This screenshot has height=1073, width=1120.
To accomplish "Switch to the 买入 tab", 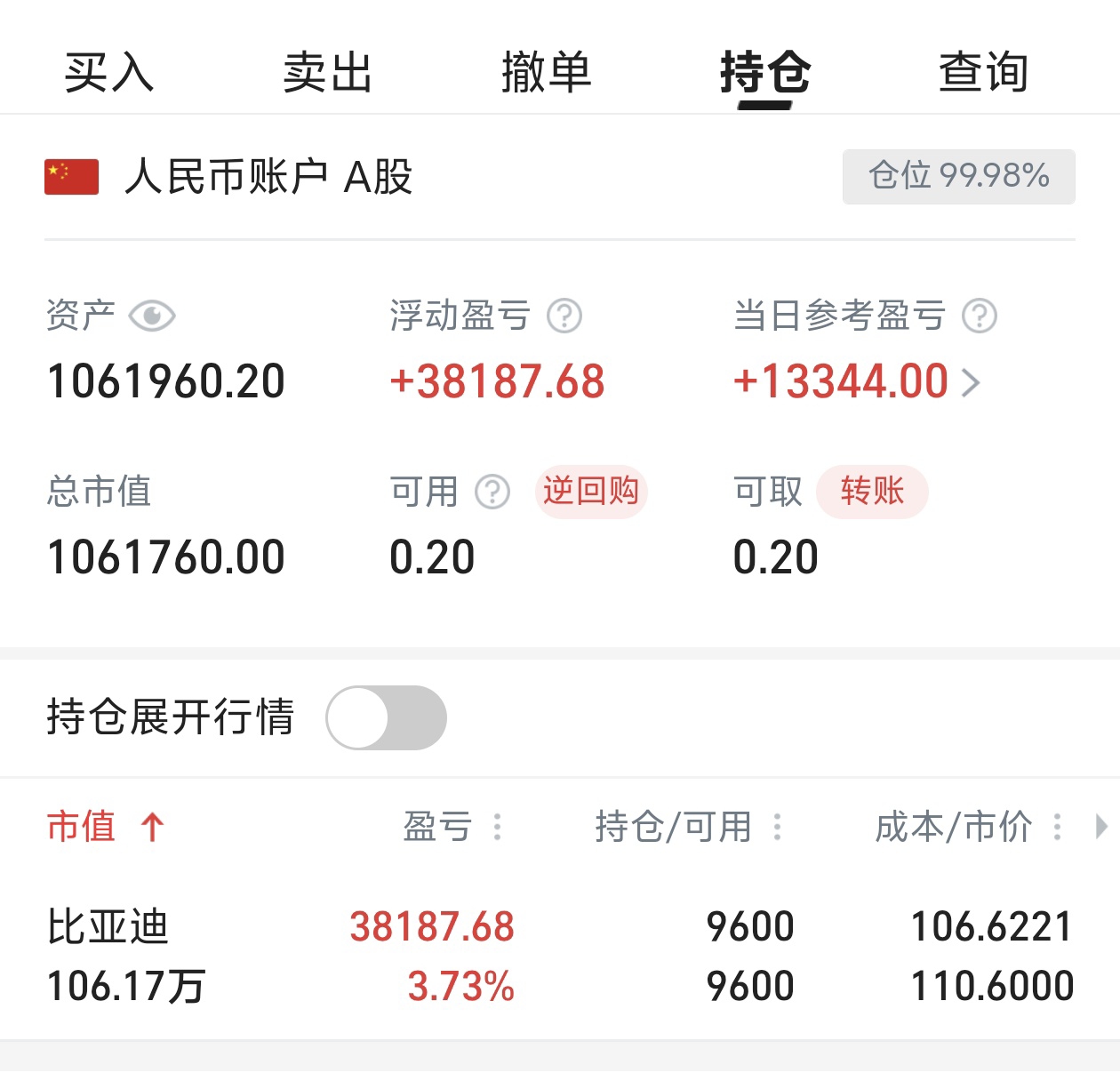I will click(x=109, y=72).
